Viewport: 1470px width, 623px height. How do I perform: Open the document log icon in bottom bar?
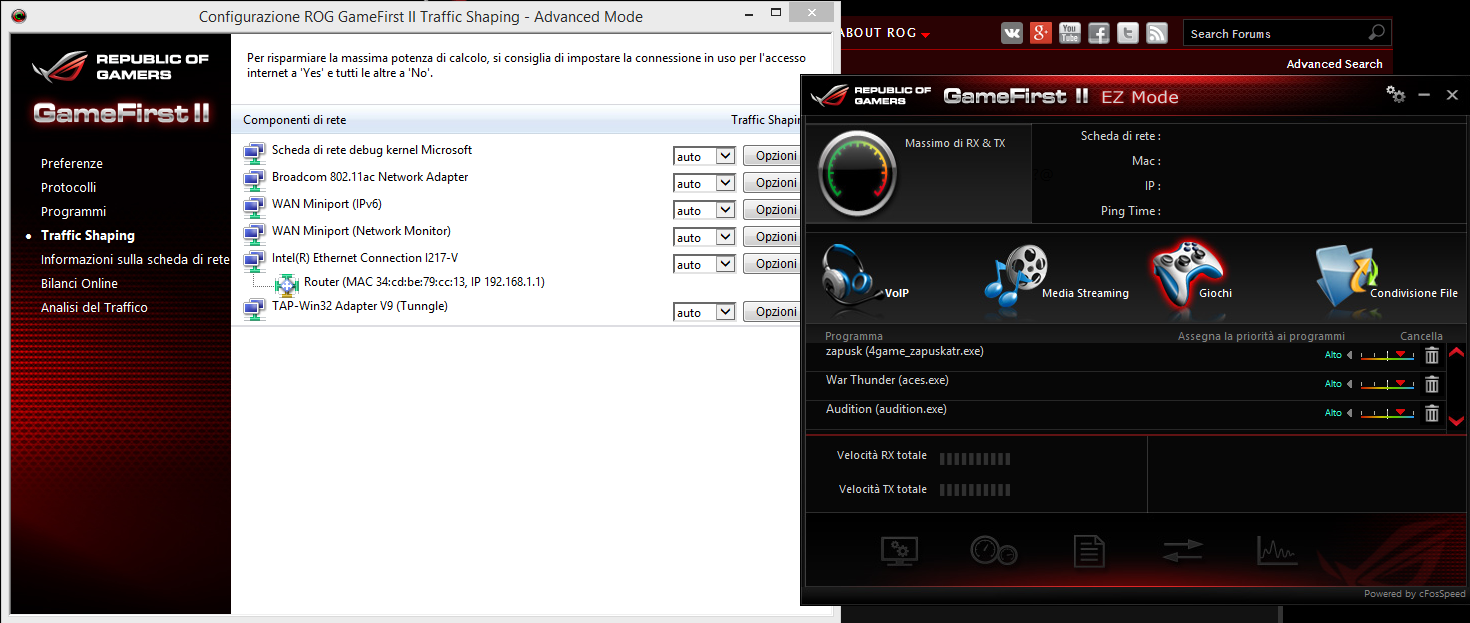(1089, 550)
